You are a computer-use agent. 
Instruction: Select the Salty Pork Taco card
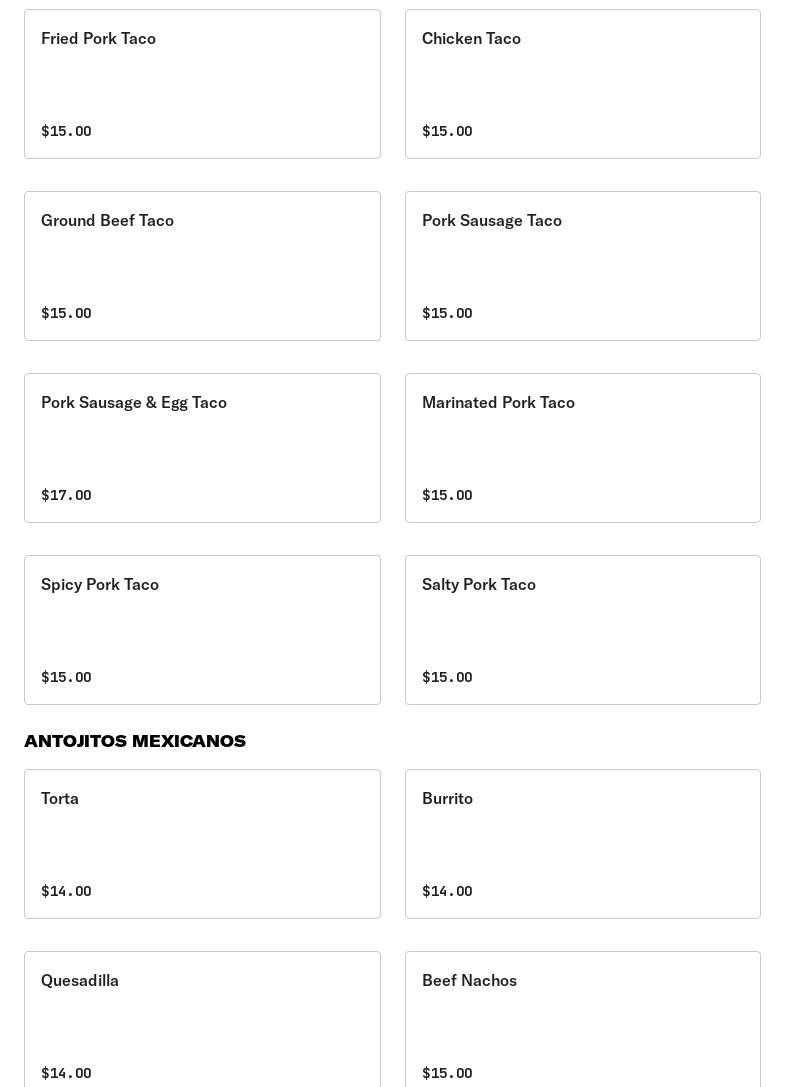point(583,630)
